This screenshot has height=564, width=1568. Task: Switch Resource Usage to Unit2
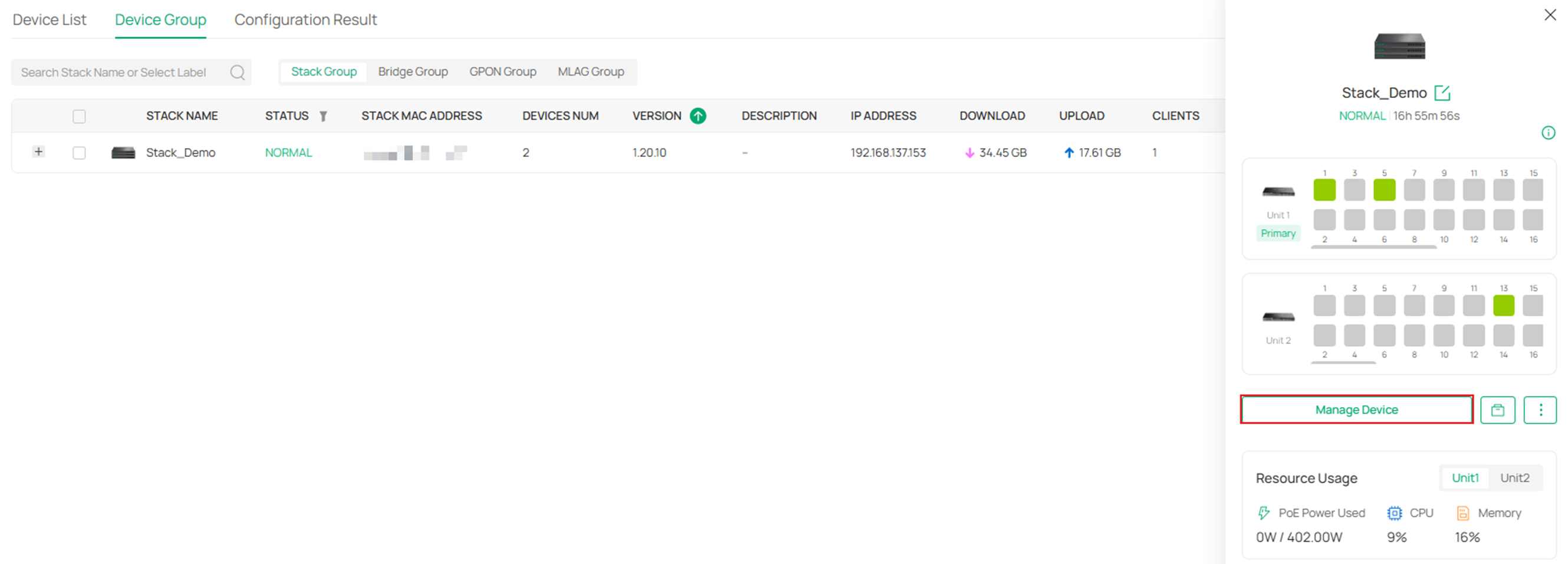tap(1514, 478)
